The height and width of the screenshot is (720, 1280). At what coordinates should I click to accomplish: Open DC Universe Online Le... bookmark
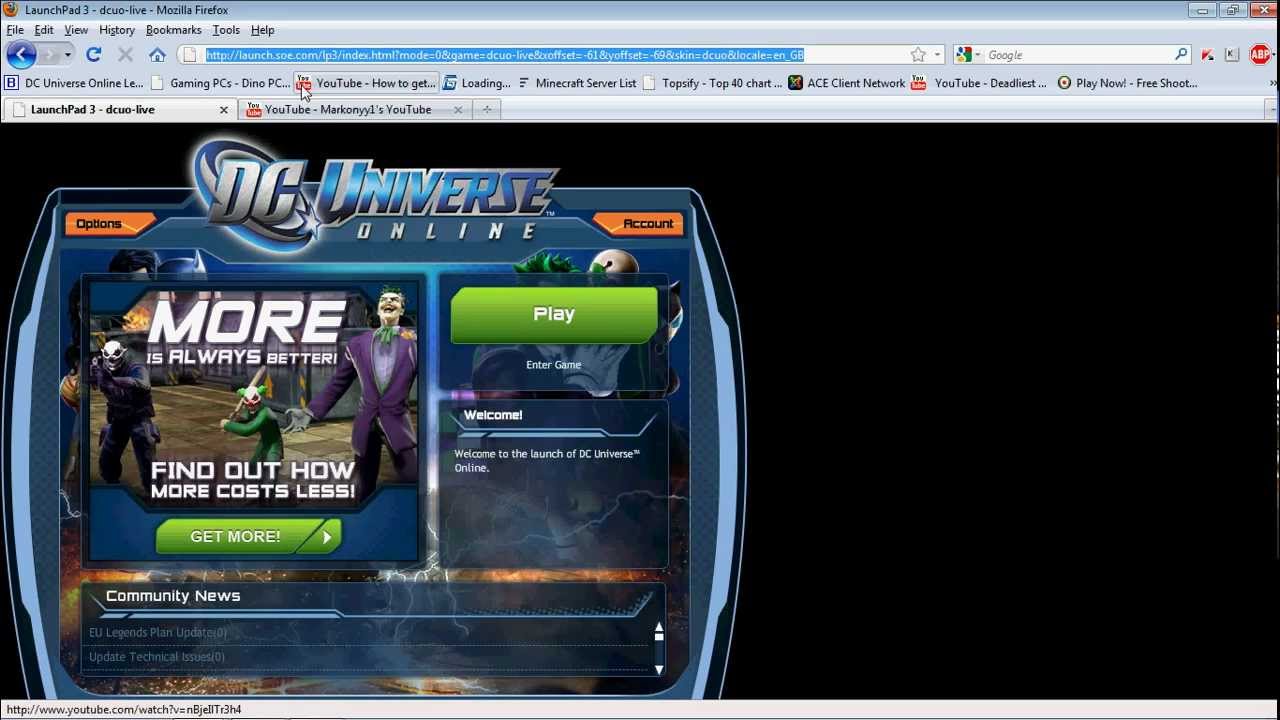pyautogui.click(x=75, y=83)
